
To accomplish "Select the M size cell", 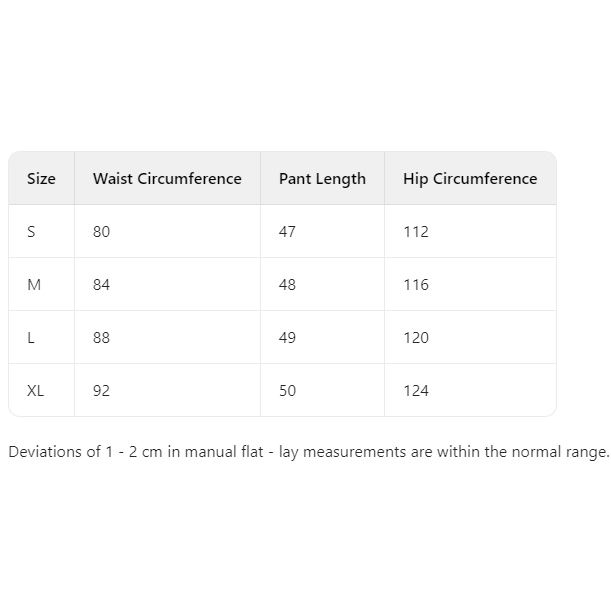I will pos(34,285).
